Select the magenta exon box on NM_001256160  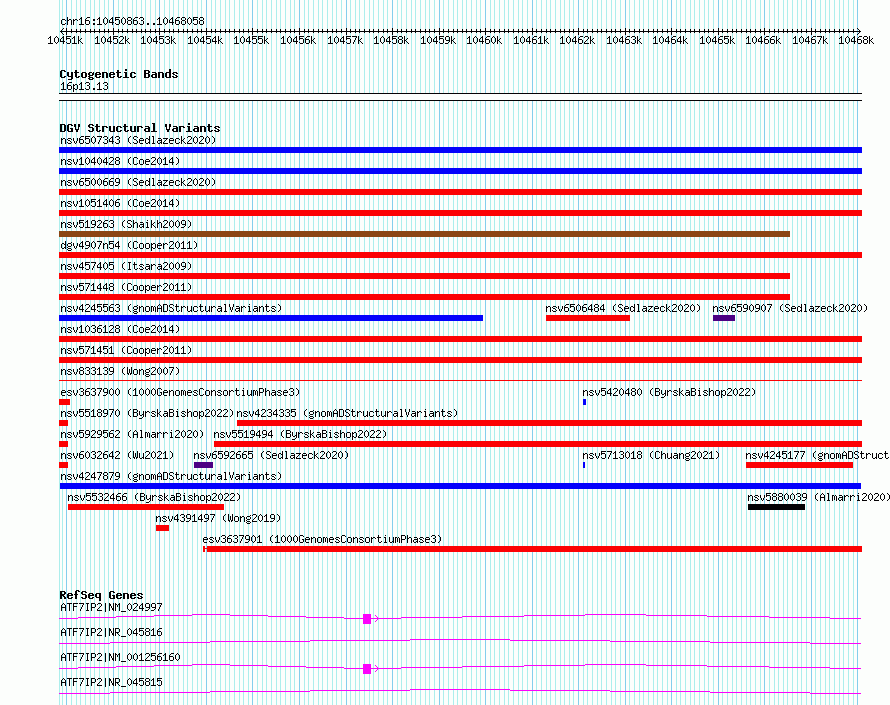[367, 669]
